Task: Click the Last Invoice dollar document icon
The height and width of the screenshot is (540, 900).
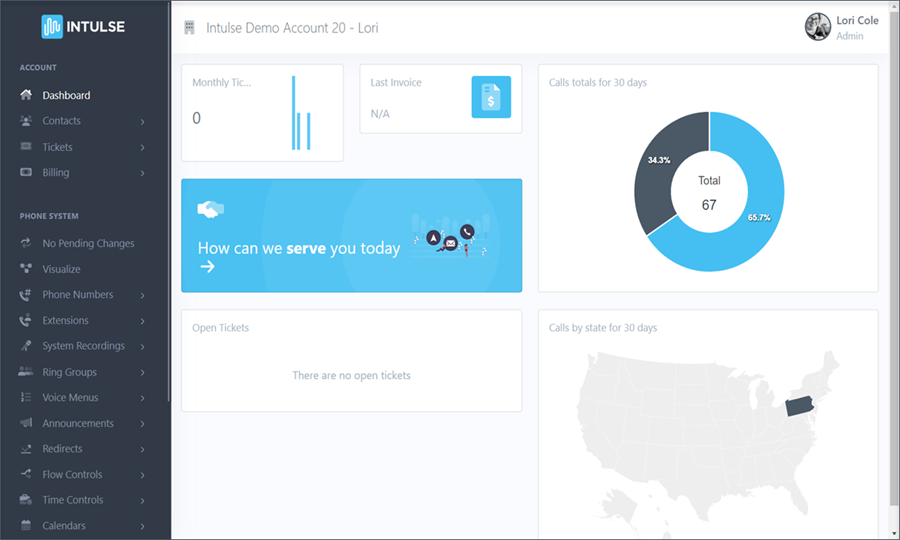Action: click(x=491, y=96)
